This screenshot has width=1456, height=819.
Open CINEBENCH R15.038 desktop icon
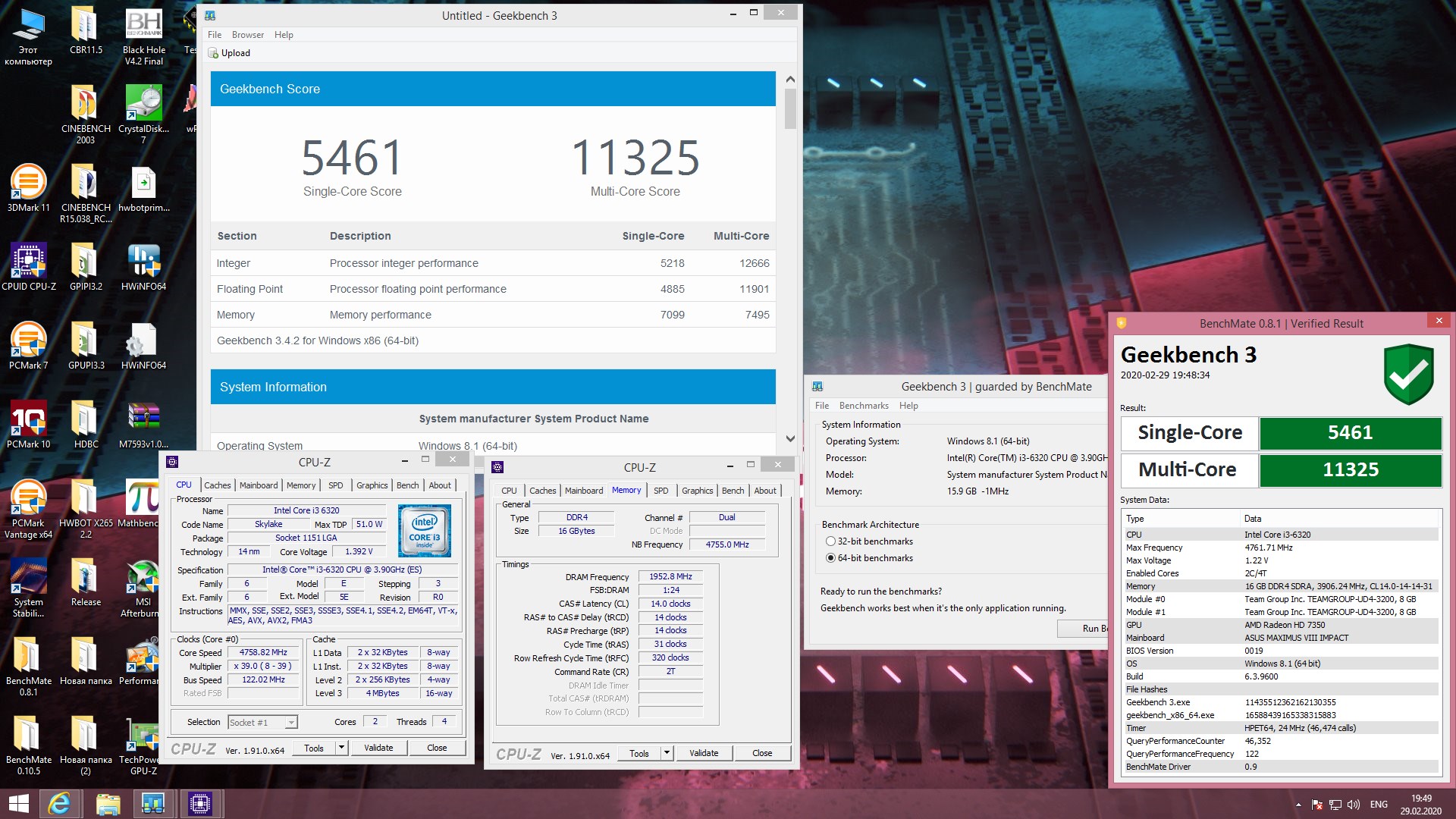[85, 193]
